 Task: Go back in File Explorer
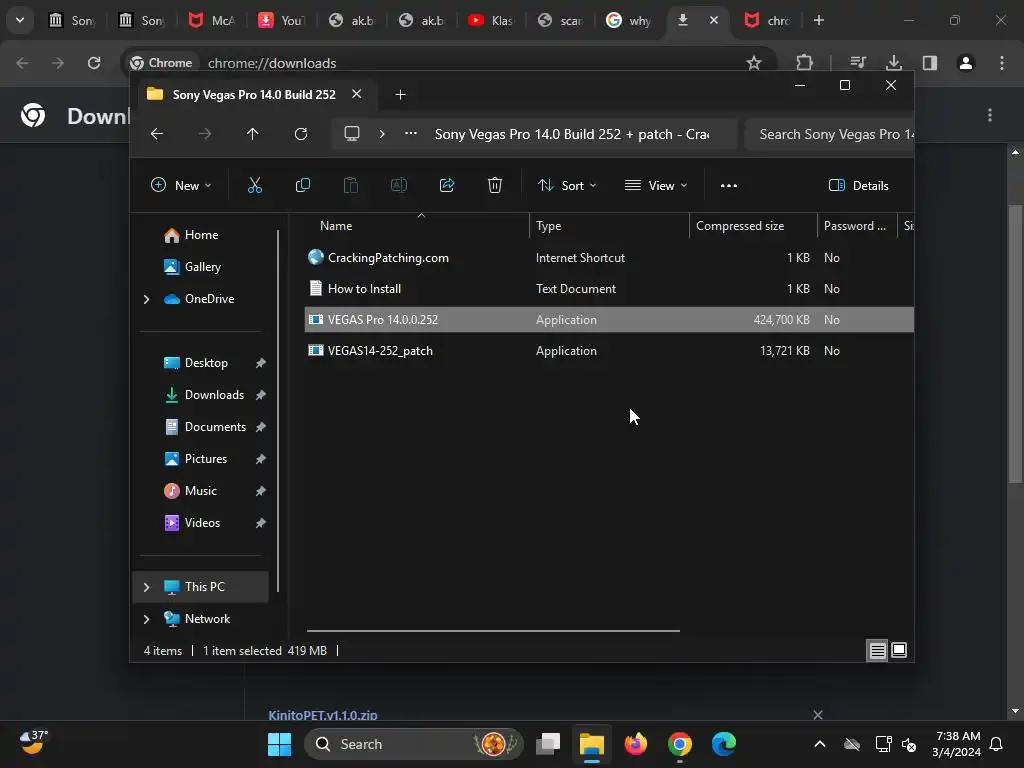157,134
